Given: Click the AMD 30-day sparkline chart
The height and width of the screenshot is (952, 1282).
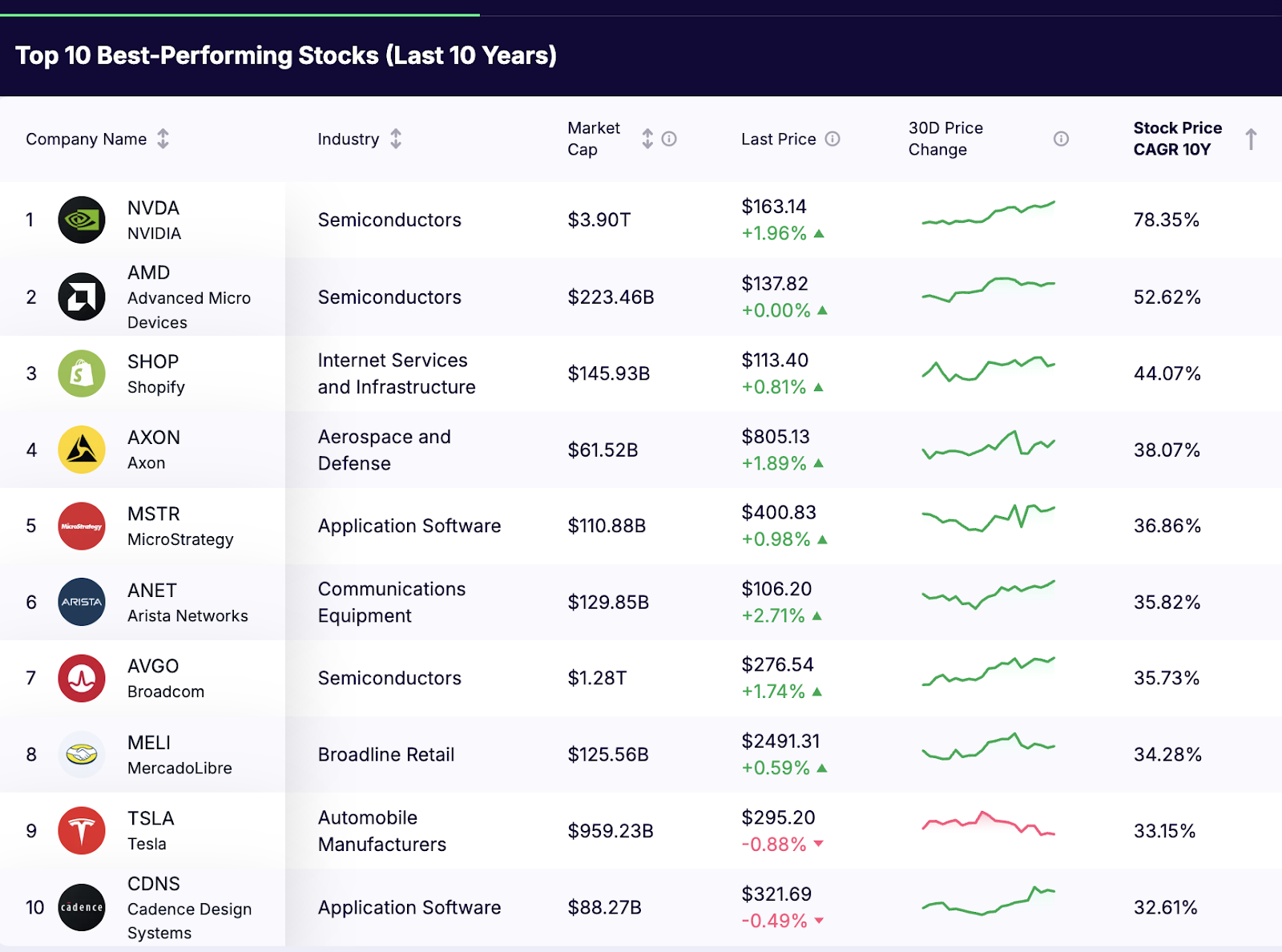Looking at the screenshot, I should (x=989, y=289).
